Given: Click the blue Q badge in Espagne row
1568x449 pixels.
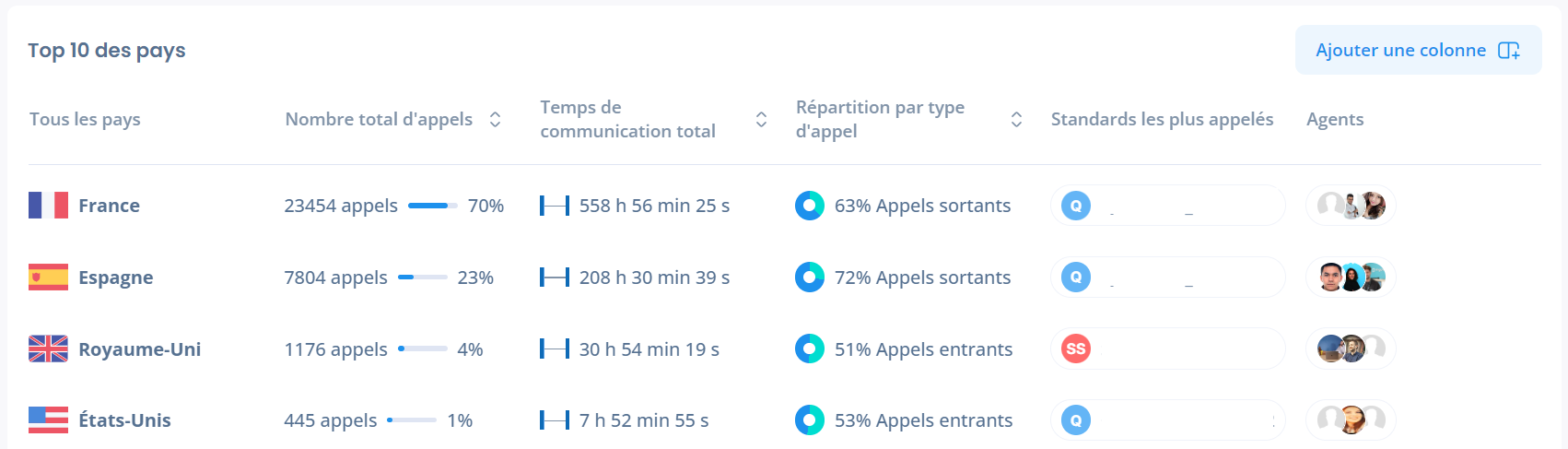Looking at the screenshot, I should point(1076,277).
